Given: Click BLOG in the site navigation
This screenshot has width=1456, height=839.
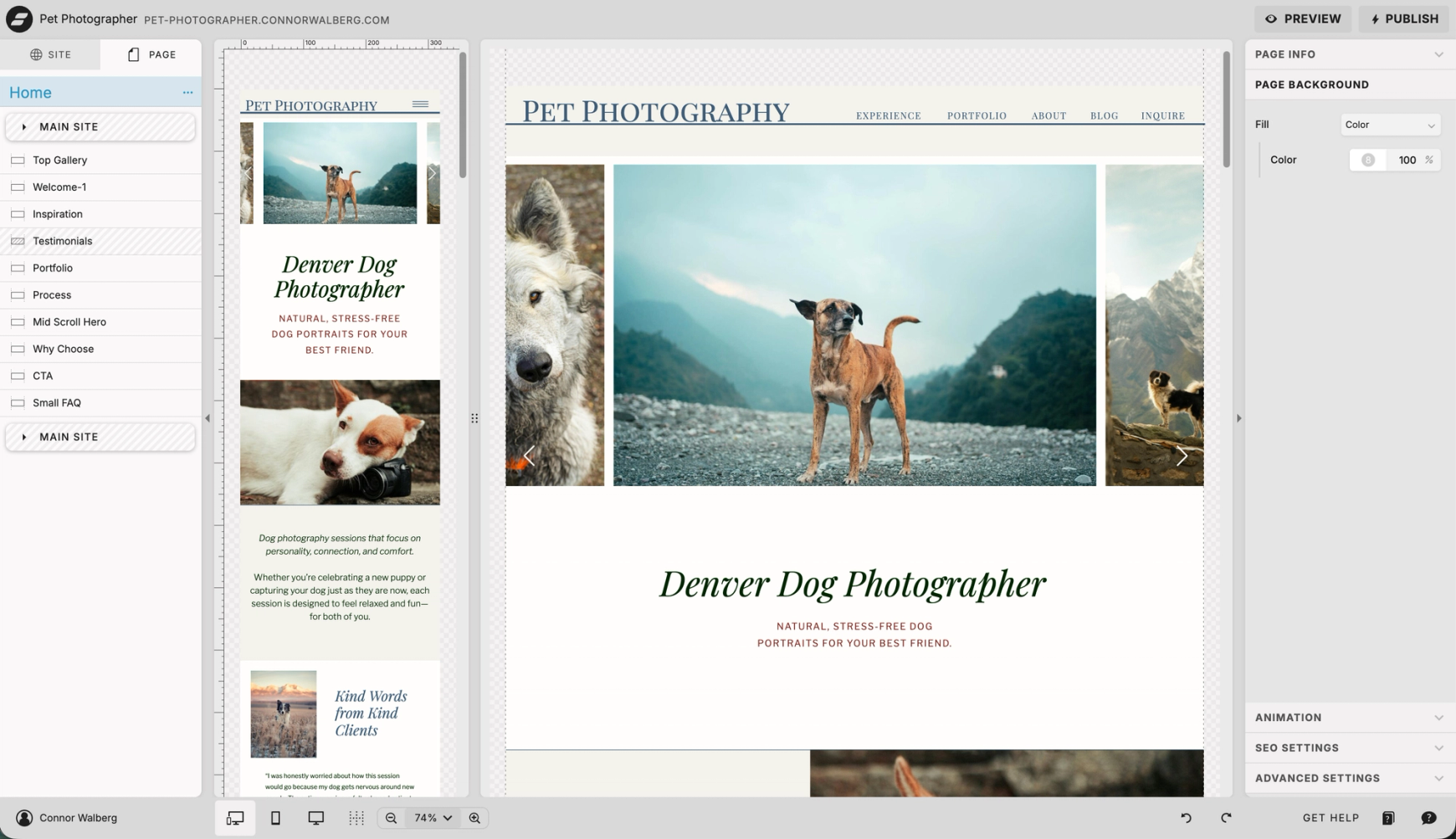Looking at the screenshot, I should coord(1104,115).
